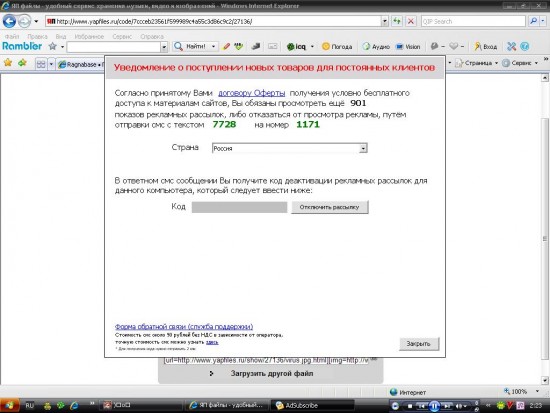
Task: Click the address bar URL field
Action: click(x=214, y=21)
